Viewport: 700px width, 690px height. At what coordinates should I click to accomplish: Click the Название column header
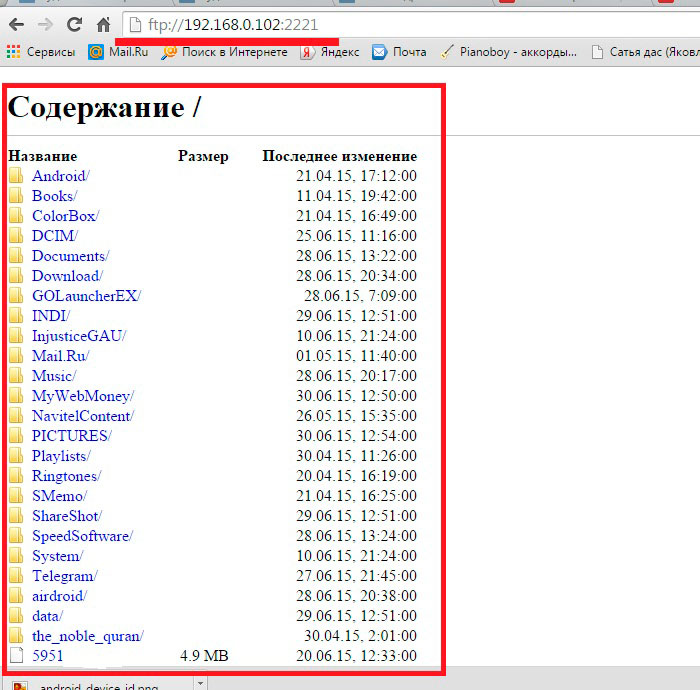pyautogui.click(x=43, y=156)
